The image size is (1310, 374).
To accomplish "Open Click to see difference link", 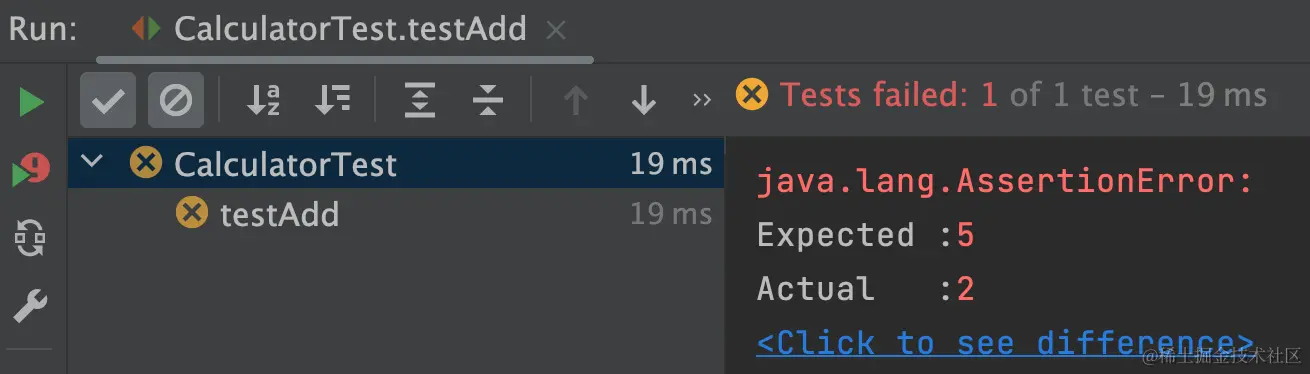I will [1005, 343].
